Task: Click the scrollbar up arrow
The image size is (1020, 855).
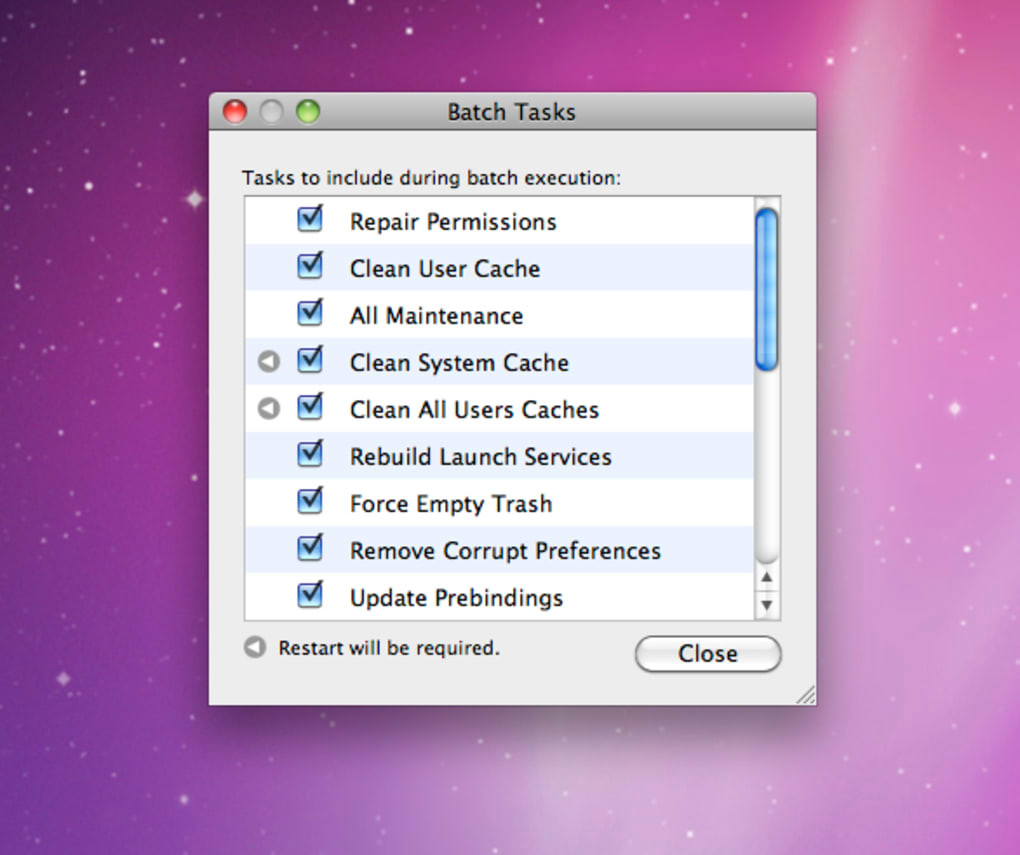Action: (767, 577)
